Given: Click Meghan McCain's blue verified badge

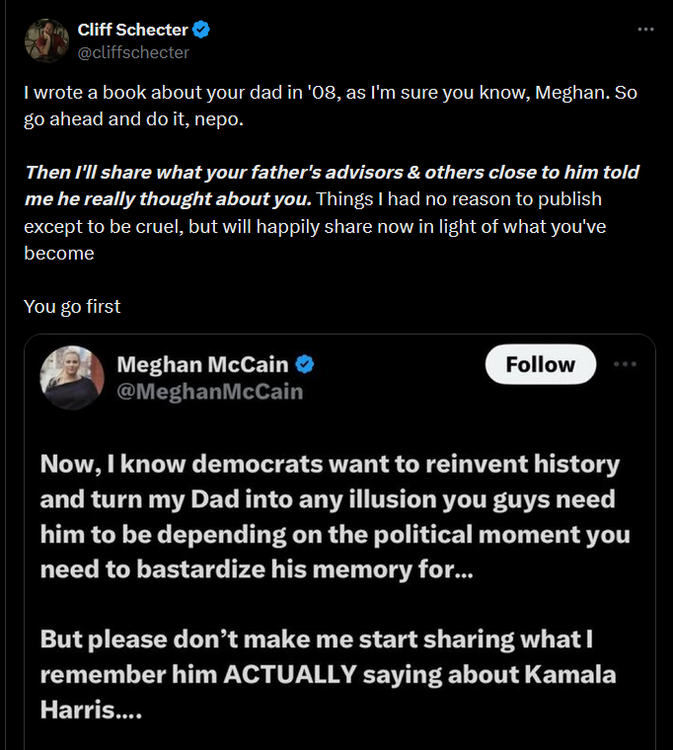Looking at the screenshot, I should (x=306, y=364).
